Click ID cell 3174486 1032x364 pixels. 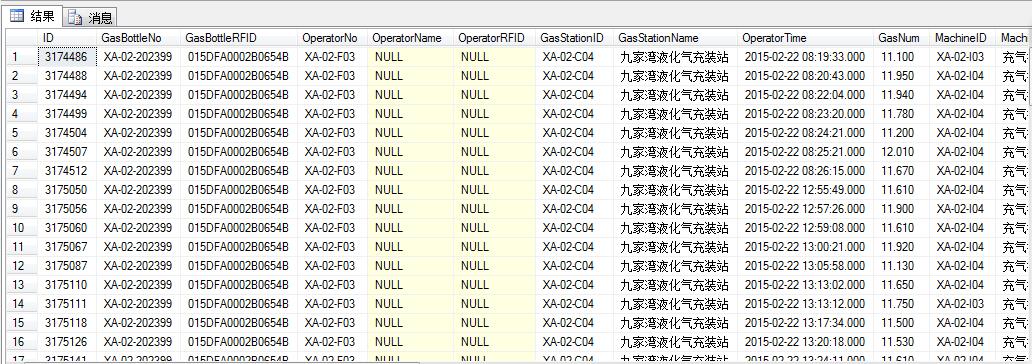pyautogui.click(x=68, y=57)
